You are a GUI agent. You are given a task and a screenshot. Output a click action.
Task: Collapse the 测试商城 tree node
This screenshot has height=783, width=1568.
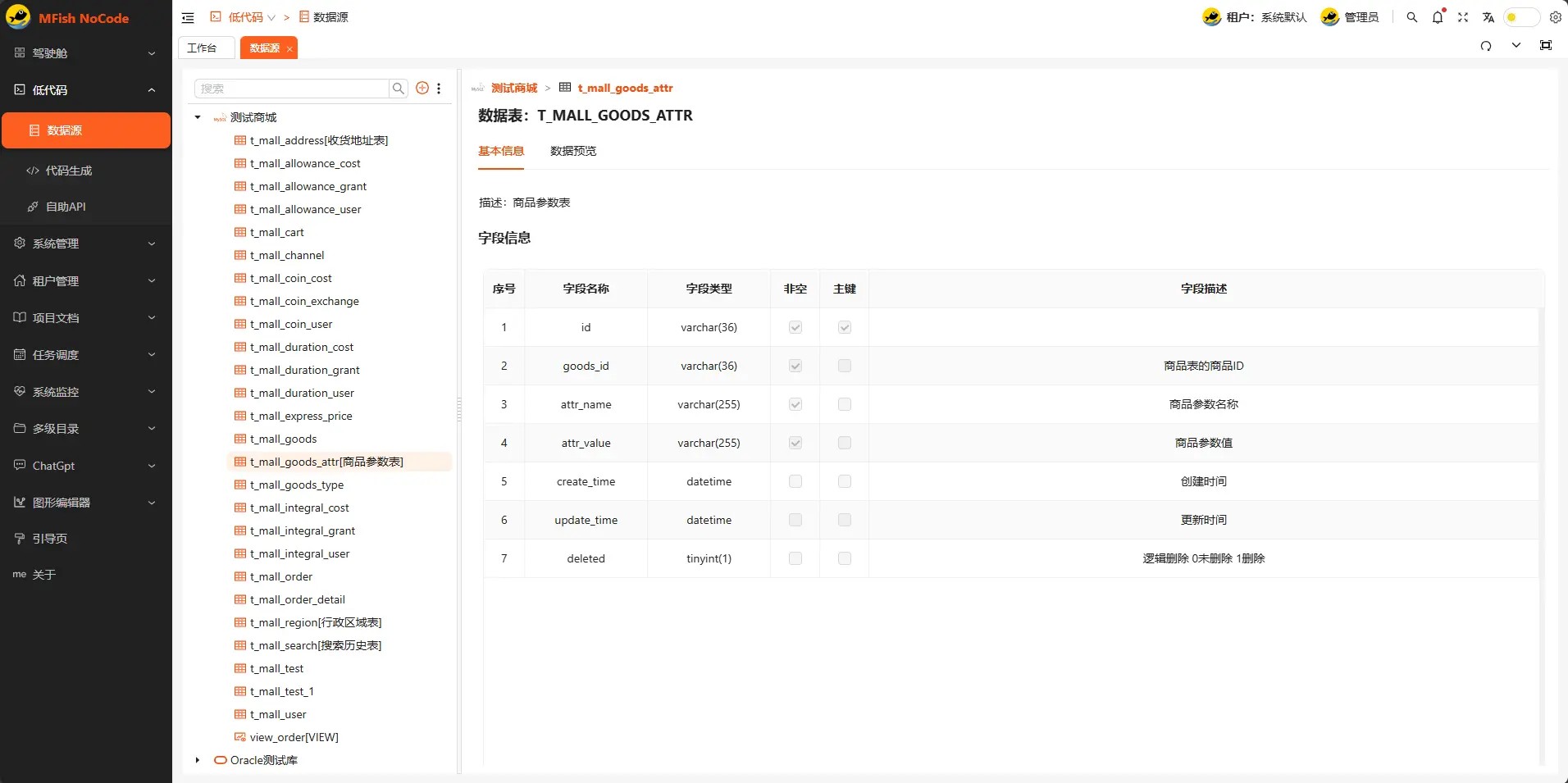198,117
